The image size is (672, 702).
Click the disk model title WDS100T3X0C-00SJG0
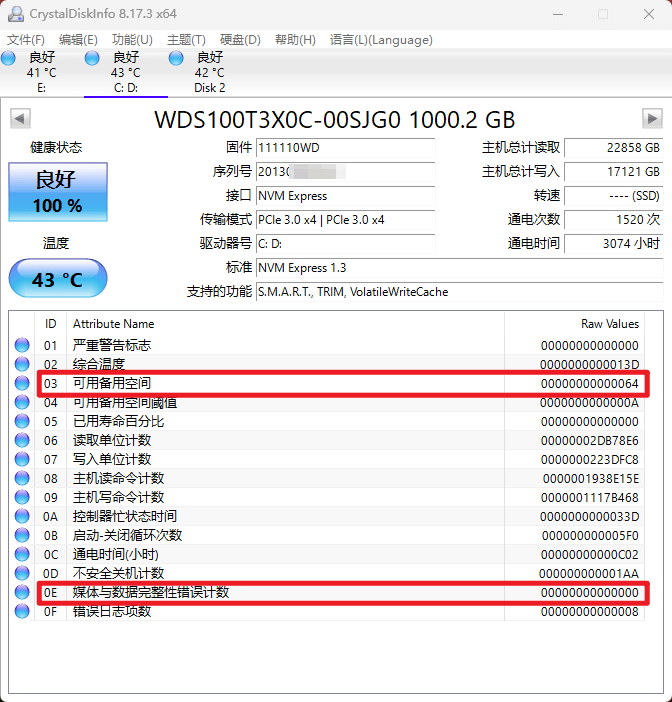coord(335,120)
